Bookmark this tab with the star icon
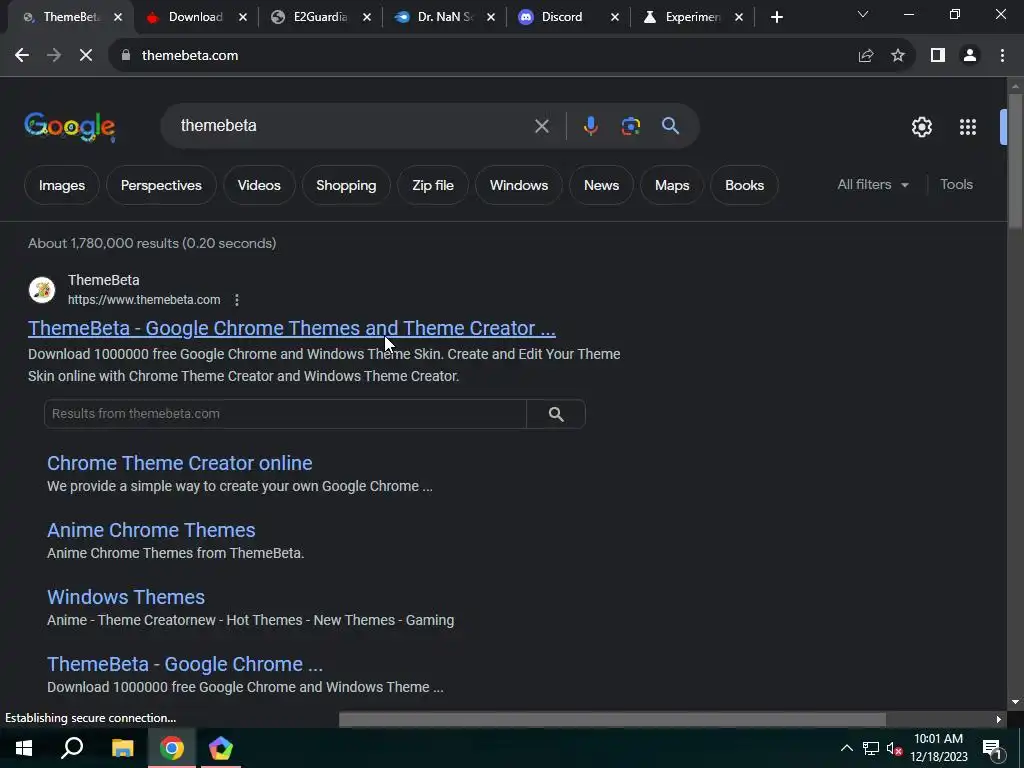Image resolution: width=1024 pixels, height=768 pixels. 898,56
